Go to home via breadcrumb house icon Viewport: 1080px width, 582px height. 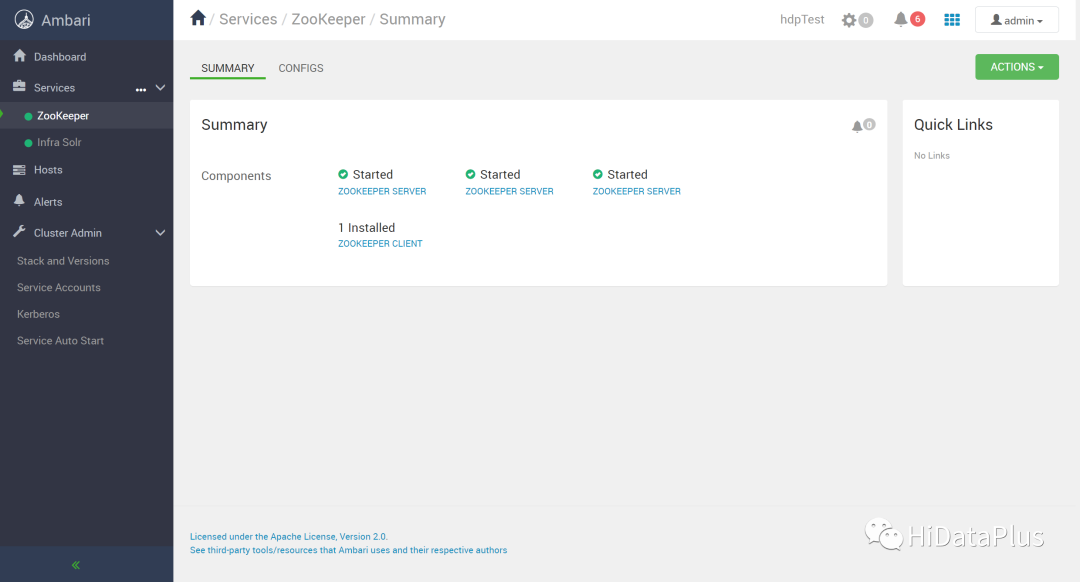point(198,19)
